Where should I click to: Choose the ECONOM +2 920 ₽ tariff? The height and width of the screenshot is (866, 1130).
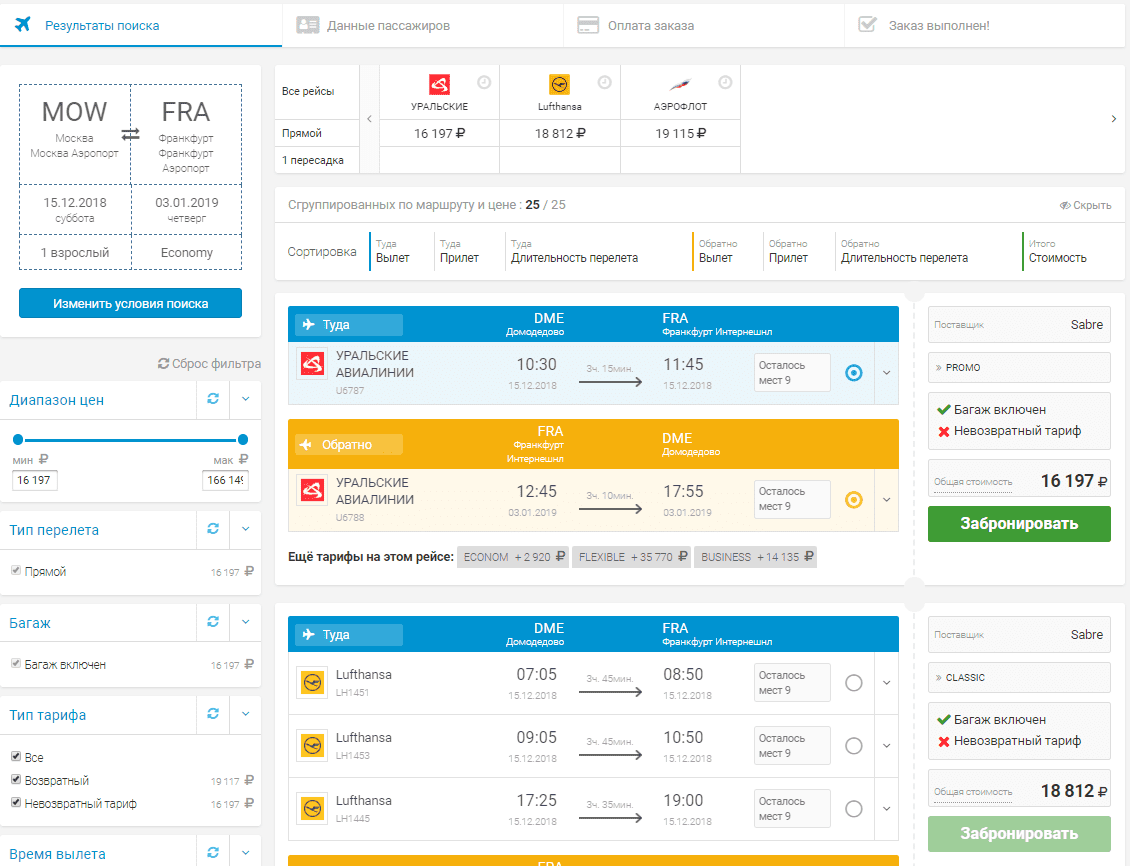tap(513, 557)
